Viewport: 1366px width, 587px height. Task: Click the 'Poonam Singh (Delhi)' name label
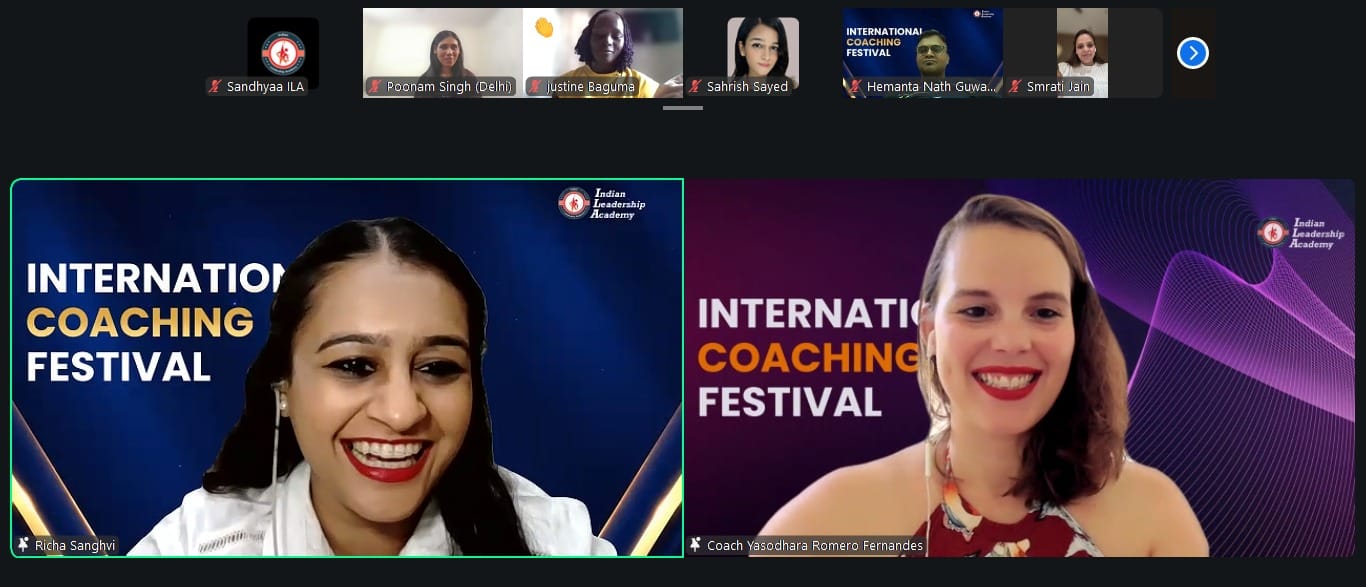tap(449, 87)
